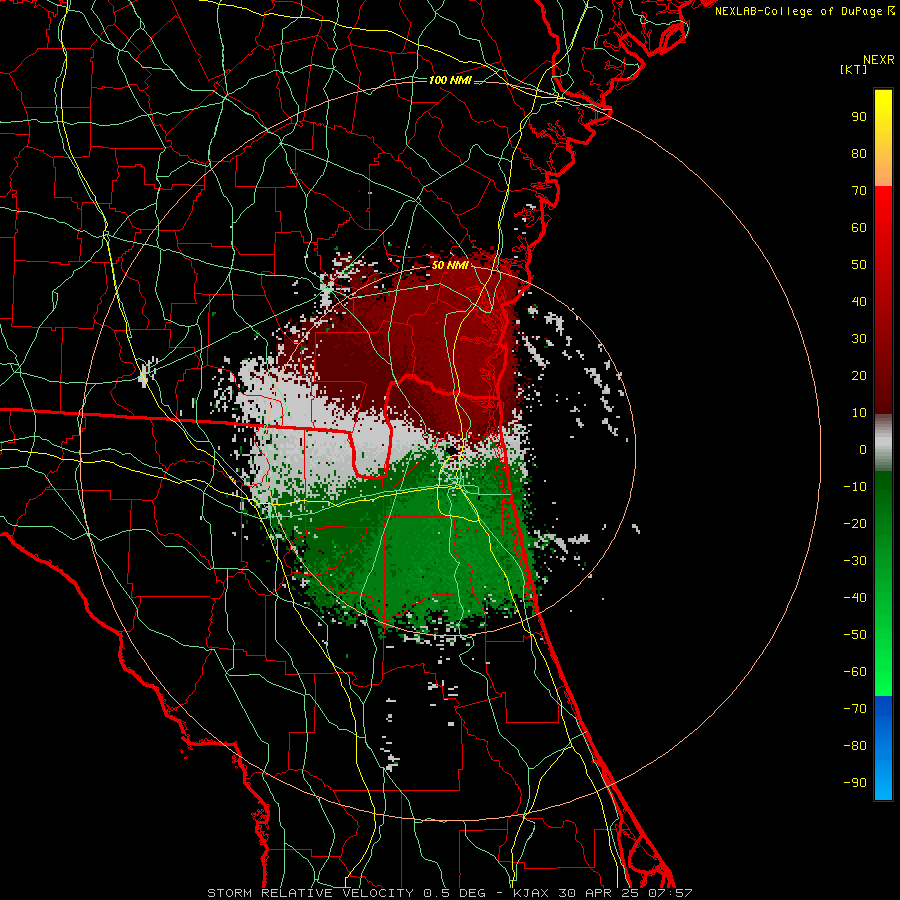Image resolution: width=900 pixels, height=900 pixels.
Task: Click the 80 value on the velocity scale
Action: coord(859,153)
